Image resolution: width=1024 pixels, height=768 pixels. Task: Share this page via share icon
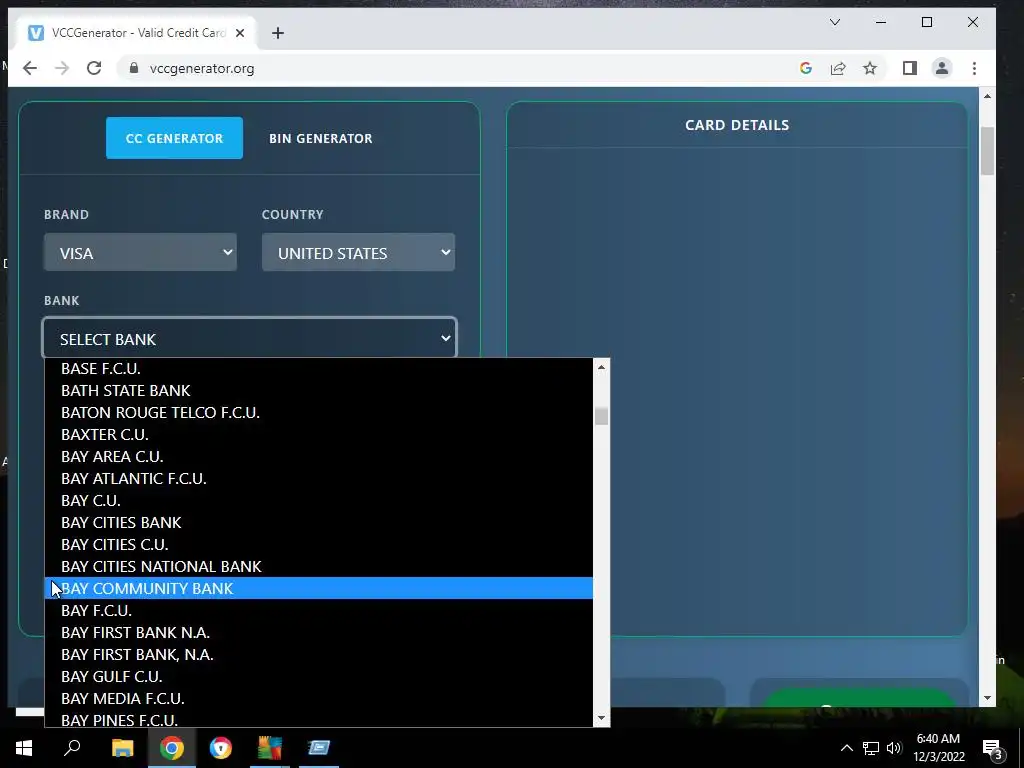point(838,68)
